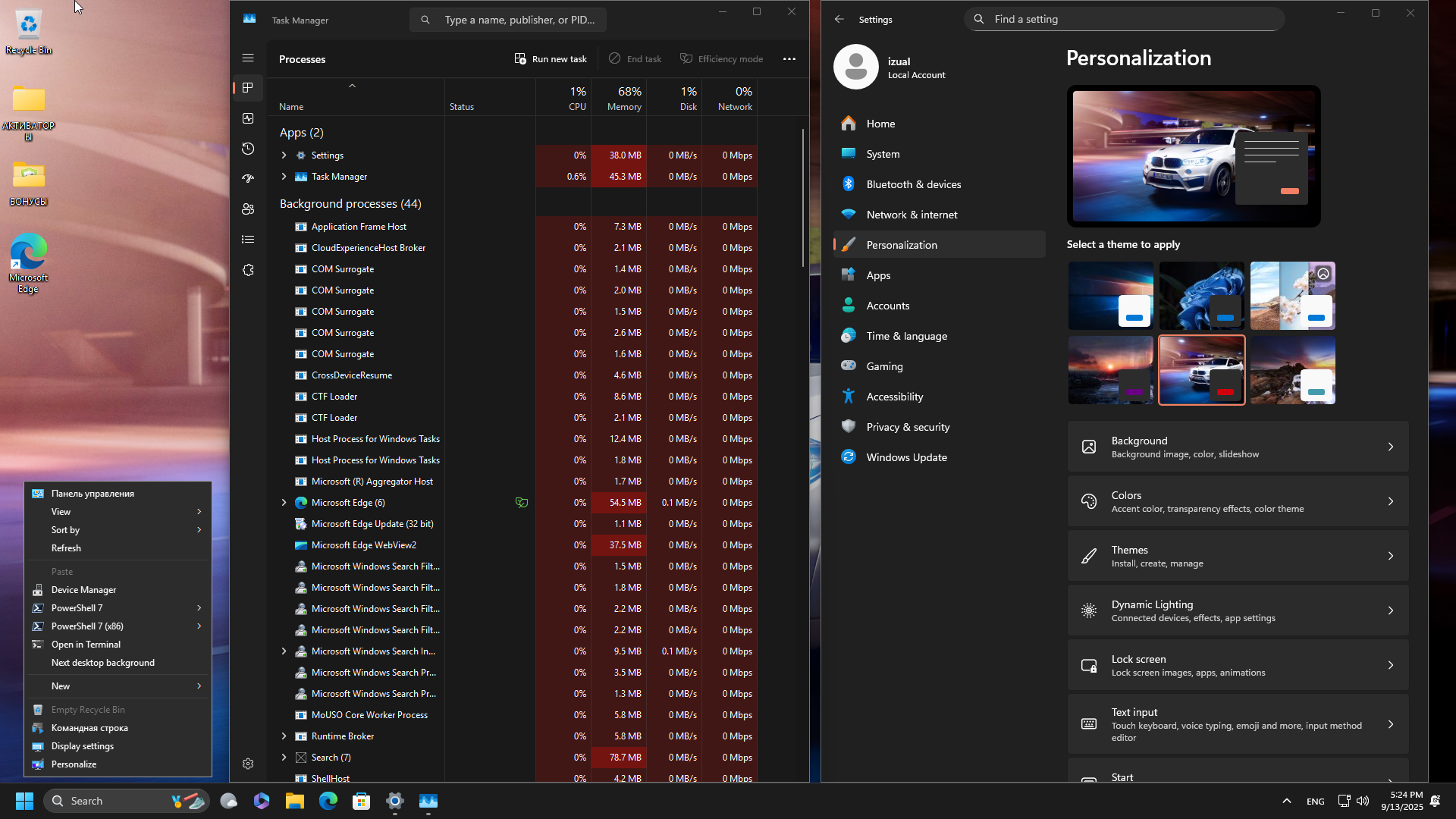Image resolution: width=1456 pixels, height=819 pixels.
Task: Expand Search (7) process group
Action: pos(284,757)
